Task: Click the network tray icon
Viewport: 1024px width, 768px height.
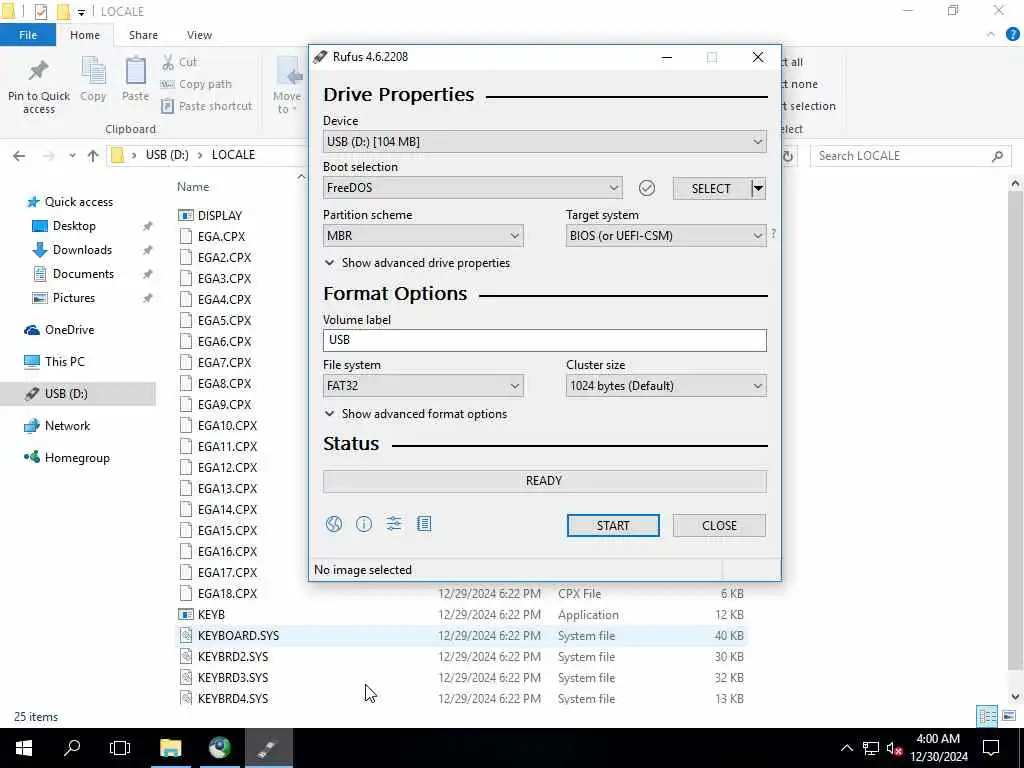Action: [x=871, y=748]
